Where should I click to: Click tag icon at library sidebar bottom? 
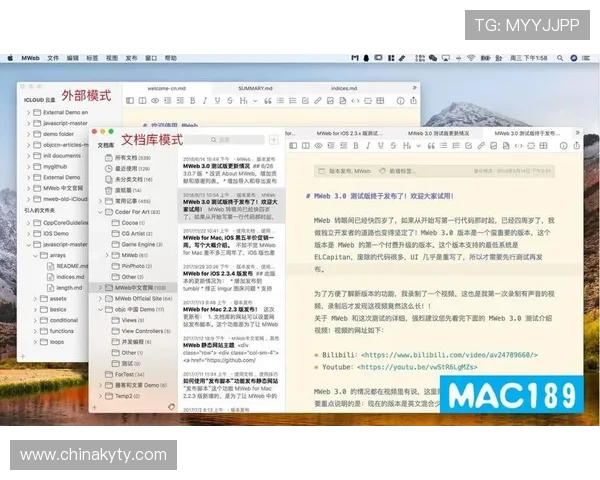click(x=171, y=407)
